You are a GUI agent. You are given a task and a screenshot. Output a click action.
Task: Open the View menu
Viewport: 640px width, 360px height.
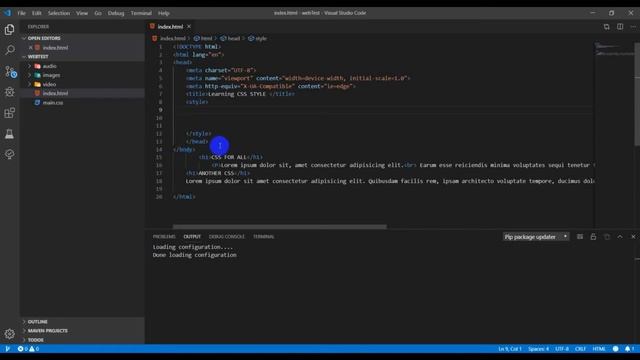[82, 13]
